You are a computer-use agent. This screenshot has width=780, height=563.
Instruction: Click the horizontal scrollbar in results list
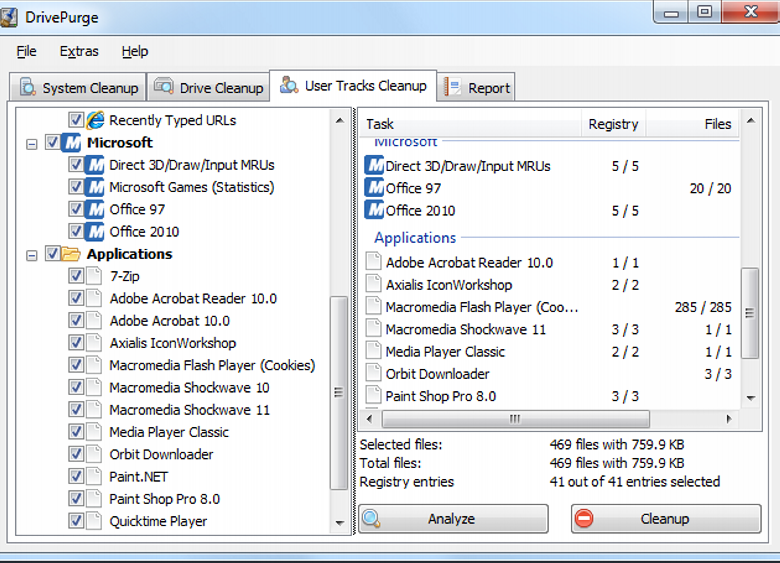pos(514,419)
